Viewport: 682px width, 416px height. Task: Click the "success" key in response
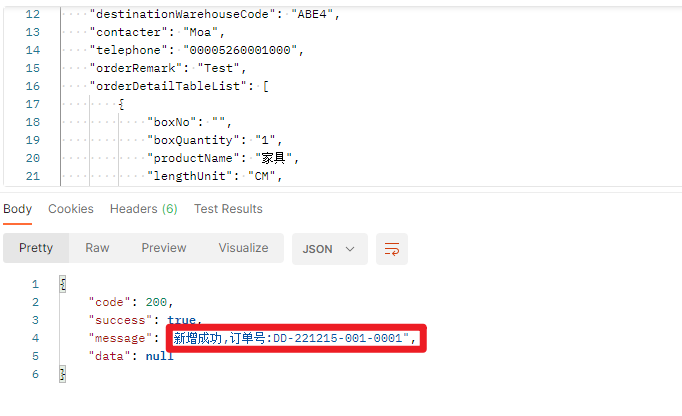tap(120, 320)
